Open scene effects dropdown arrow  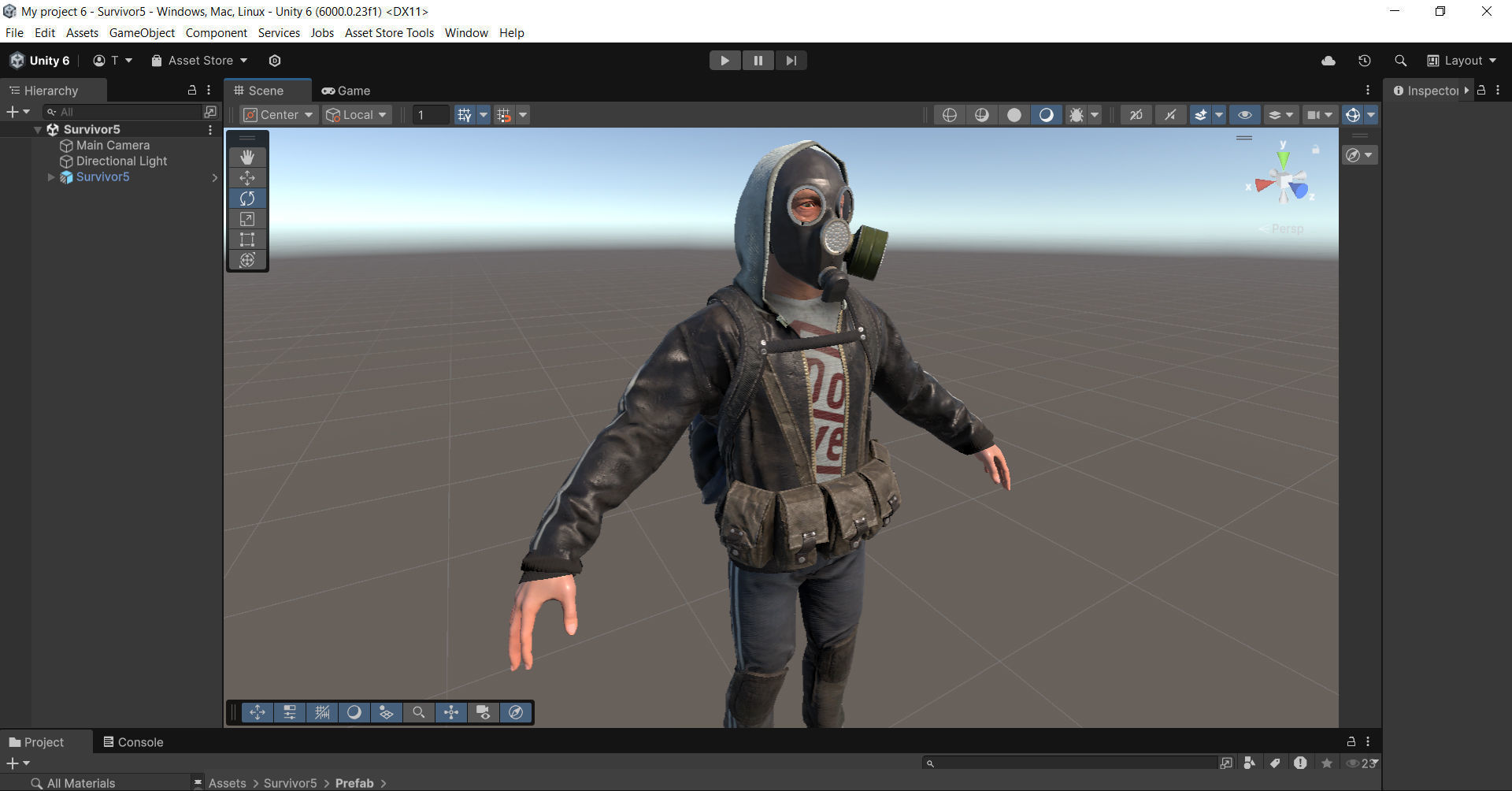point(1219,115)
